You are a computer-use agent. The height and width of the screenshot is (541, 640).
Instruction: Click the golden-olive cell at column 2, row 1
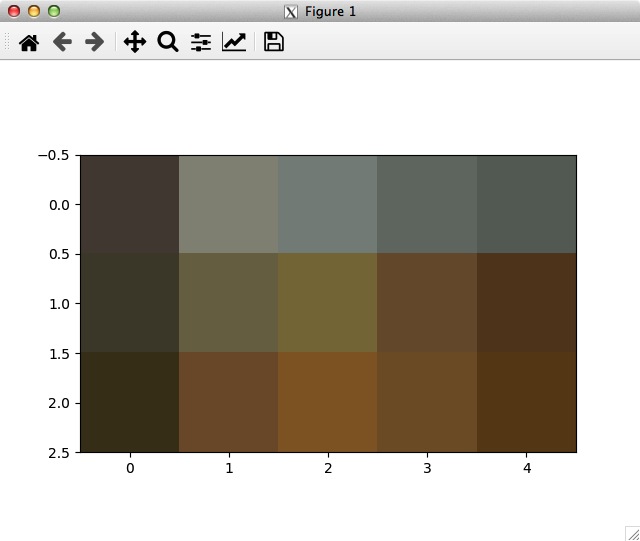[328, 303]
